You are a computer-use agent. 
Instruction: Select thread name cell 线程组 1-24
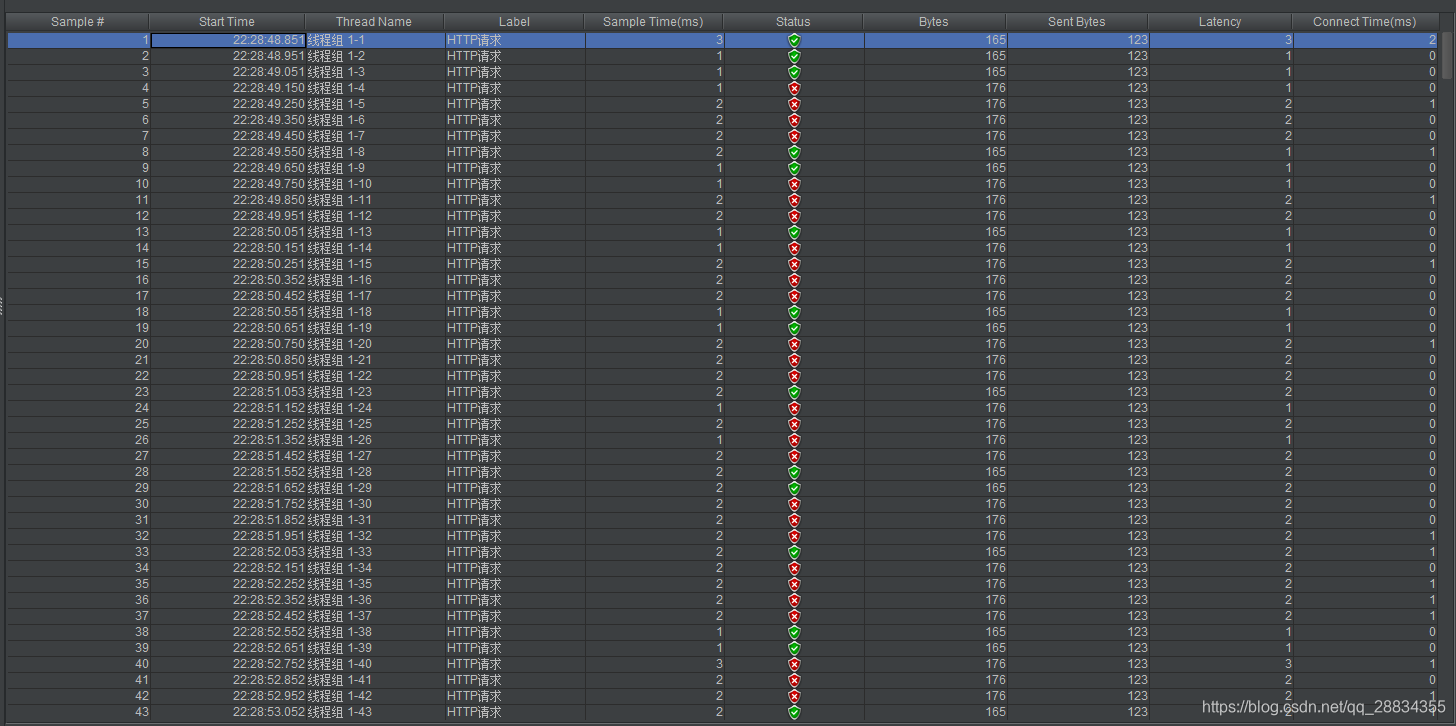tap(374, 408)
